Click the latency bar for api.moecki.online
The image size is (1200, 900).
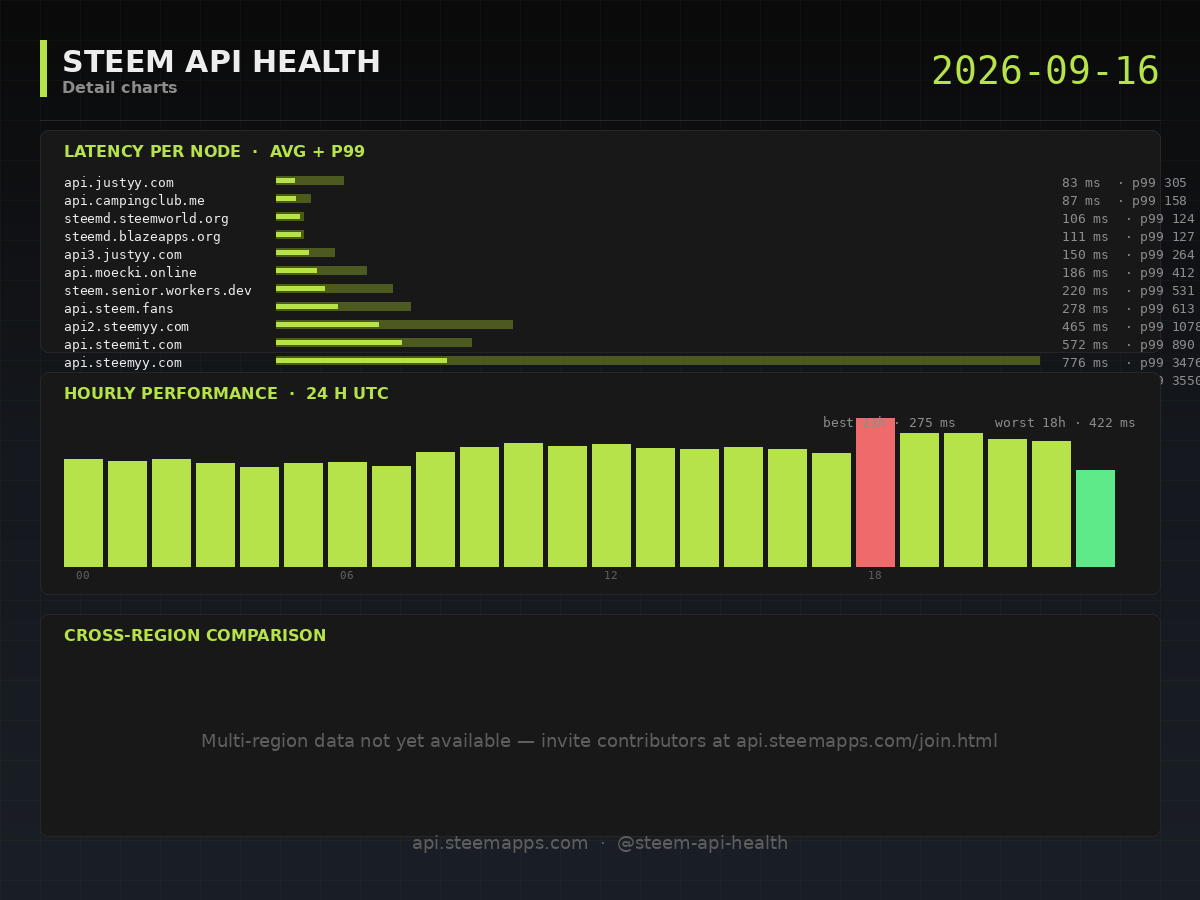[321, 271]
